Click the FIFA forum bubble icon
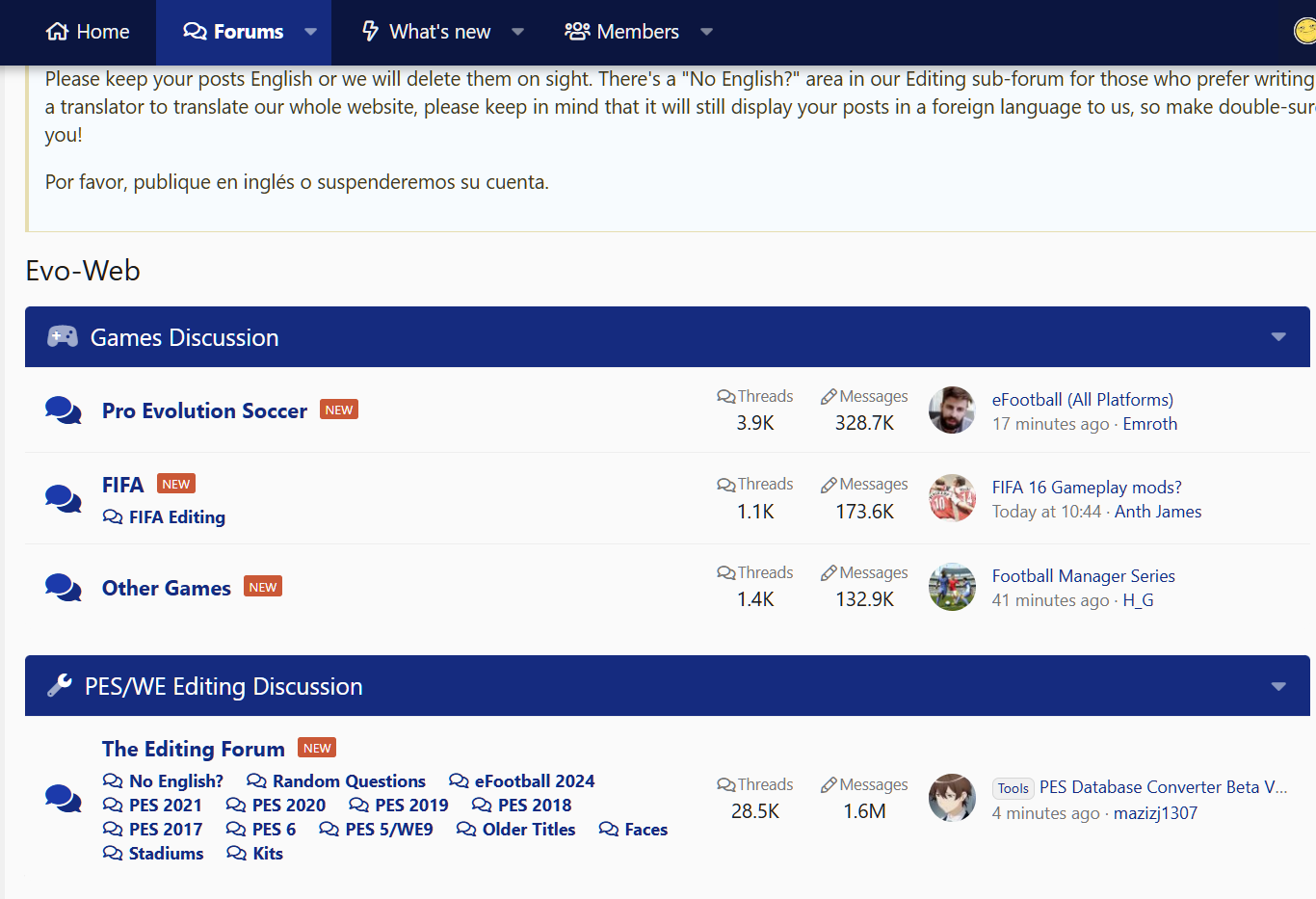The width and height of the screenshot is (1316, 899). point(64,499)
